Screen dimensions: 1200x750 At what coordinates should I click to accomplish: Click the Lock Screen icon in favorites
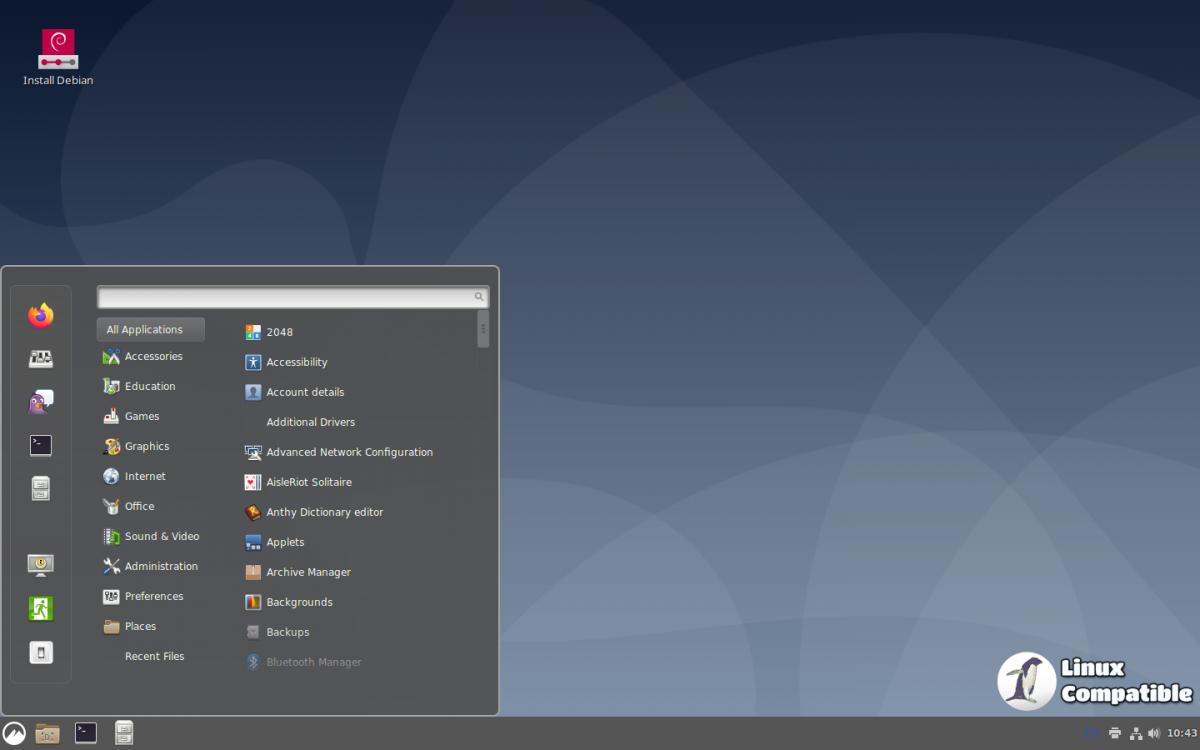[x=41, y=565]
